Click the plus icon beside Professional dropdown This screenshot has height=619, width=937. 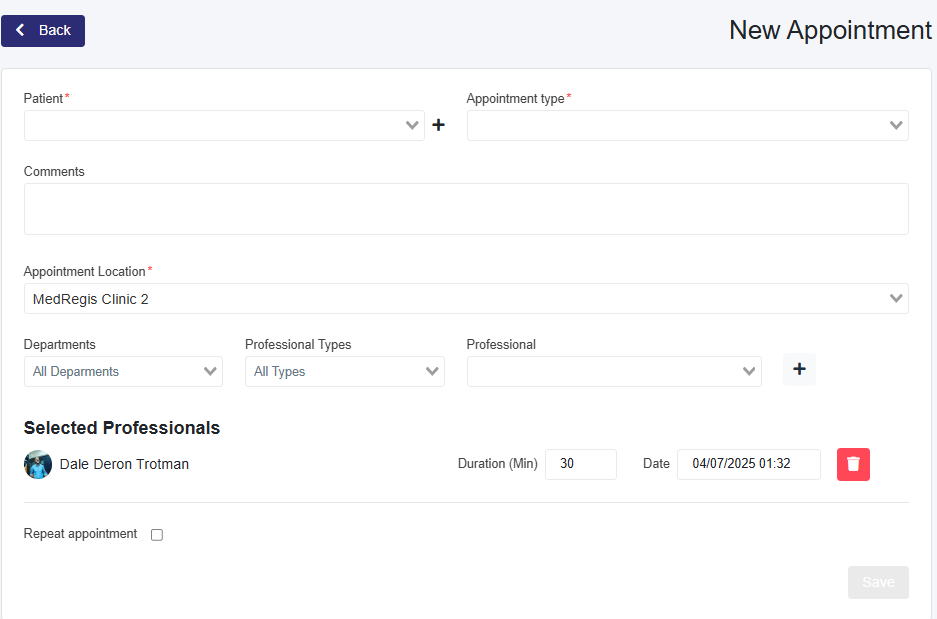[799, 369]
